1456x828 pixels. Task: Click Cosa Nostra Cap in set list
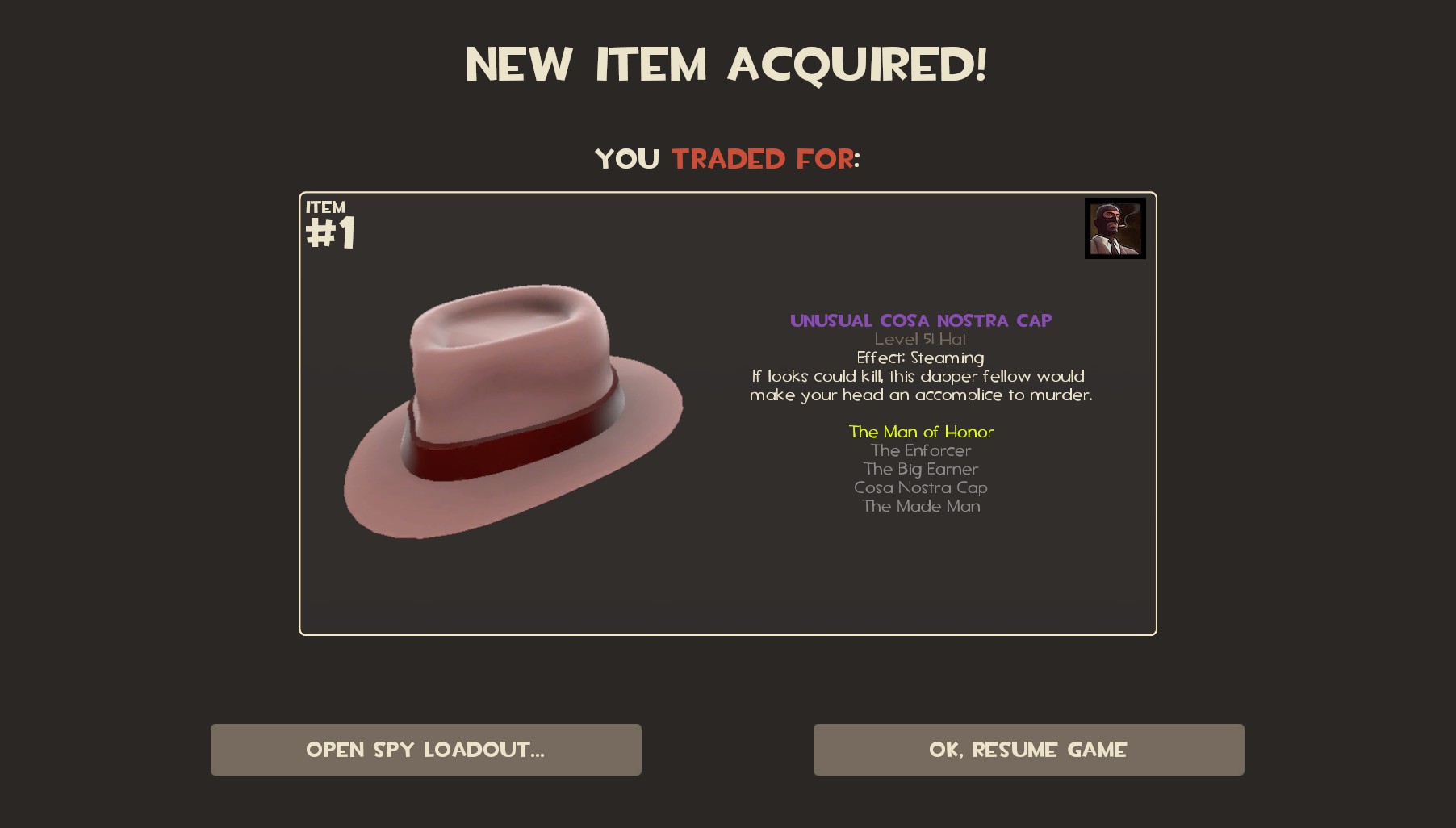[921, 487]
